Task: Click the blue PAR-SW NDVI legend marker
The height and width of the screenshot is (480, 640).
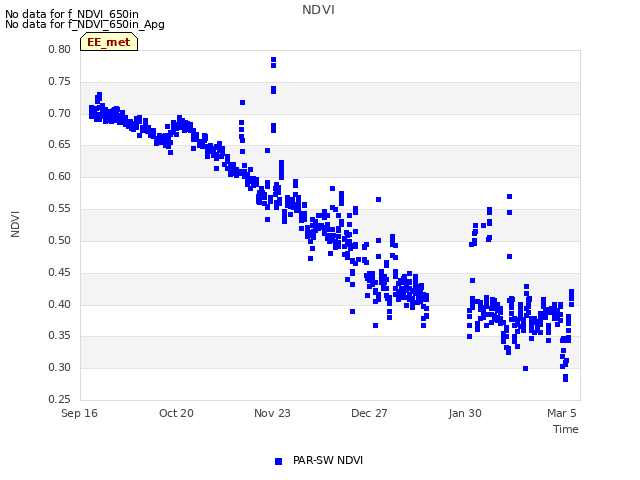Action: click(x=278, y=461)
